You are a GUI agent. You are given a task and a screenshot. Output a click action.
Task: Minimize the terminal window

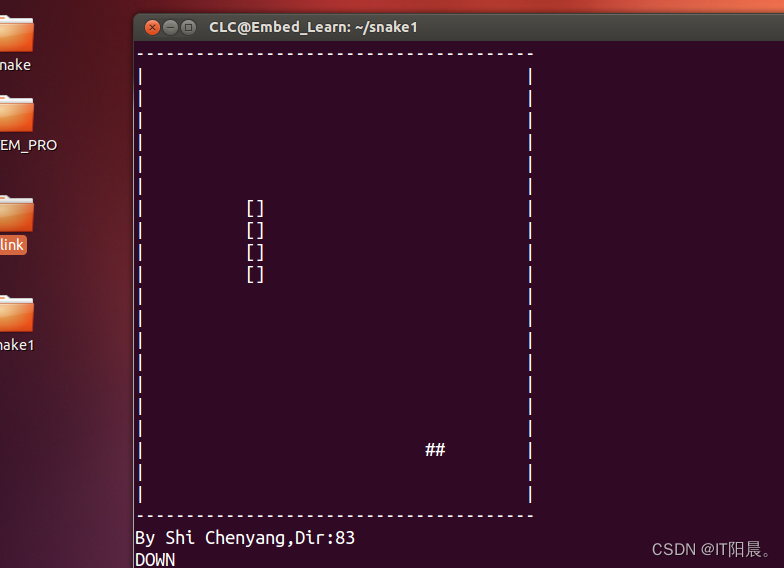tap(170, 27)
